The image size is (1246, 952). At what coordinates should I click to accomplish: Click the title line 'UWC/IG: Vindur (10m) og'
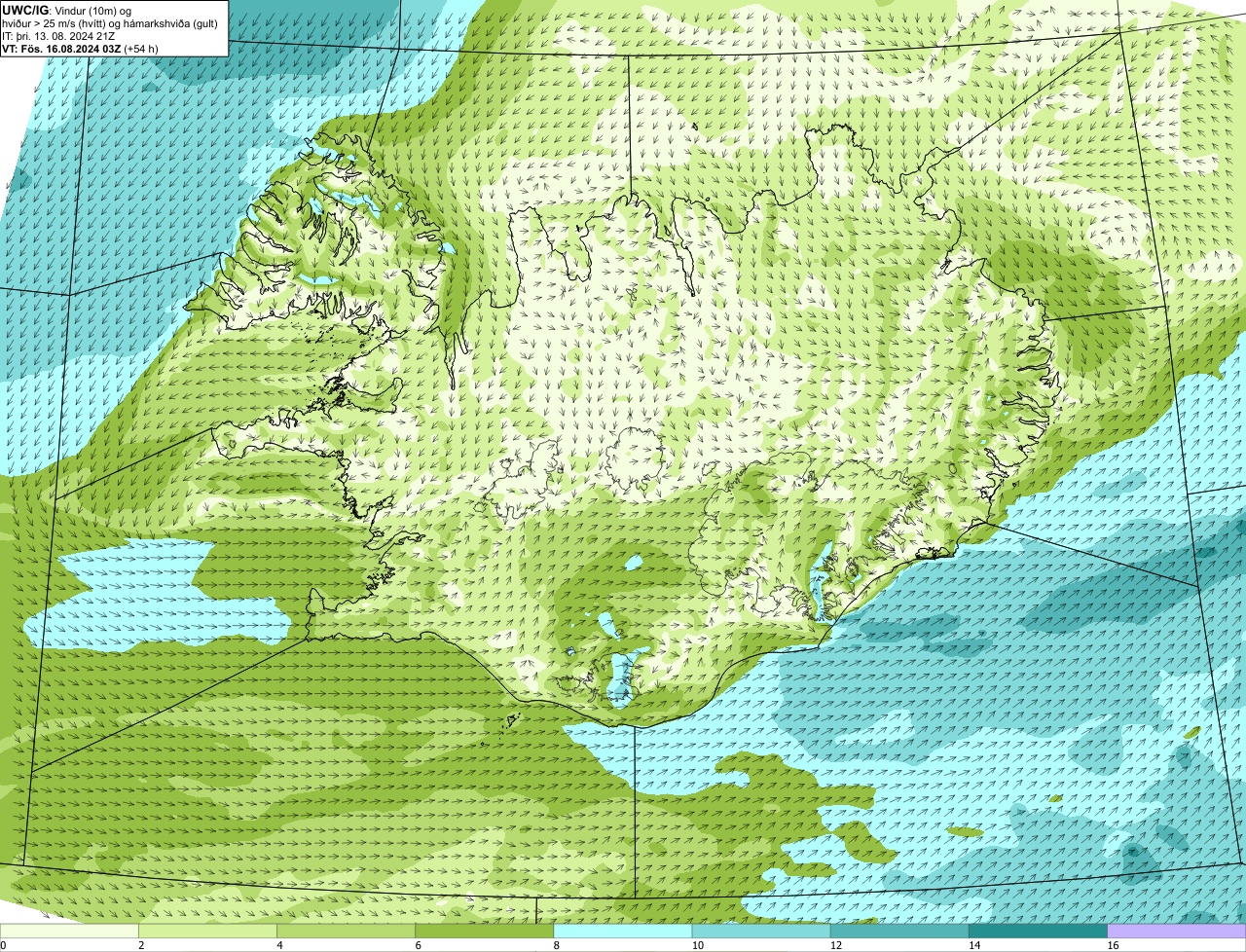(66, 11)
